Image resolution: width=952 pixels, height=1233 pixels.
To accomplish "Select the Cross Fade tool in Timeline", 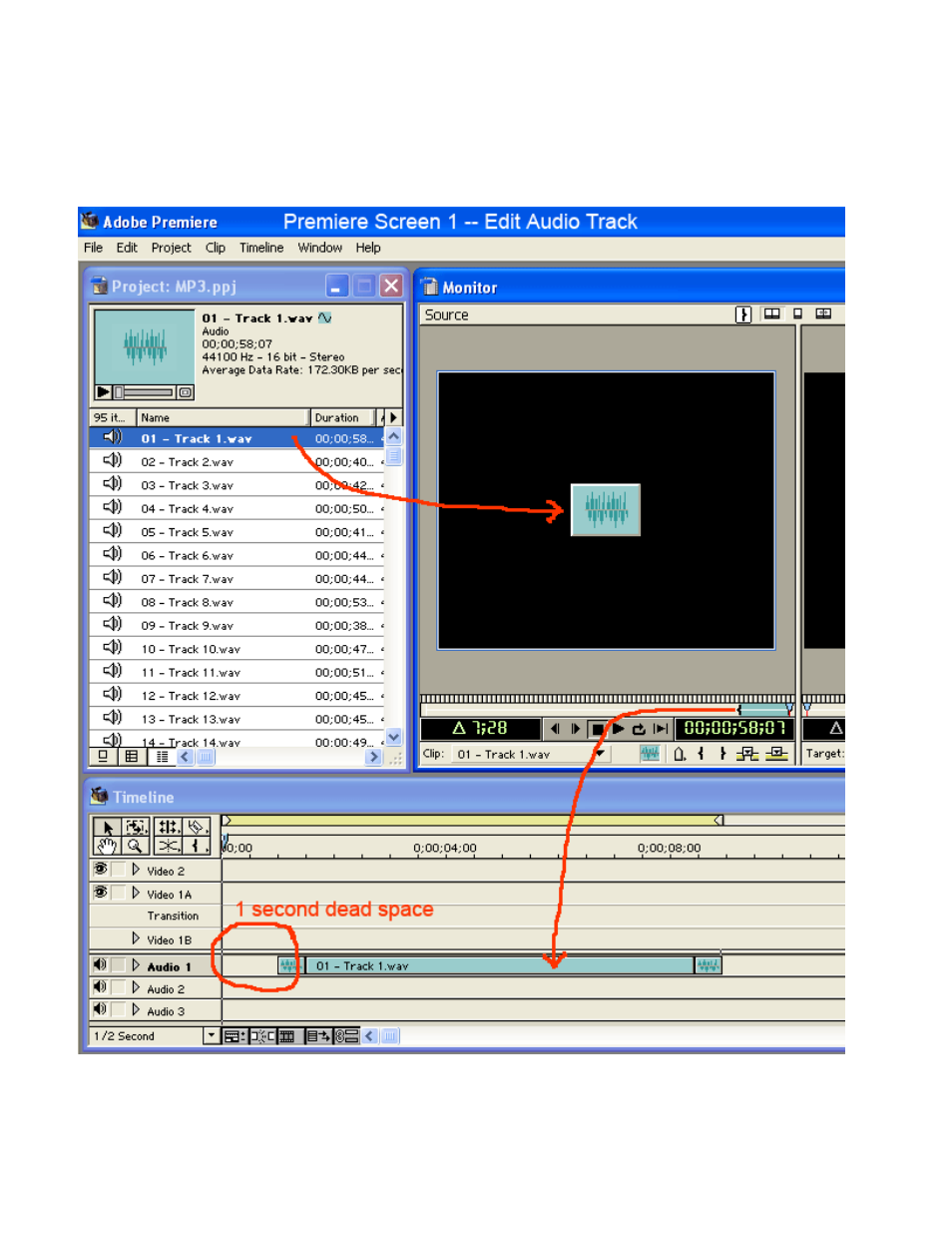I will 168,847.
